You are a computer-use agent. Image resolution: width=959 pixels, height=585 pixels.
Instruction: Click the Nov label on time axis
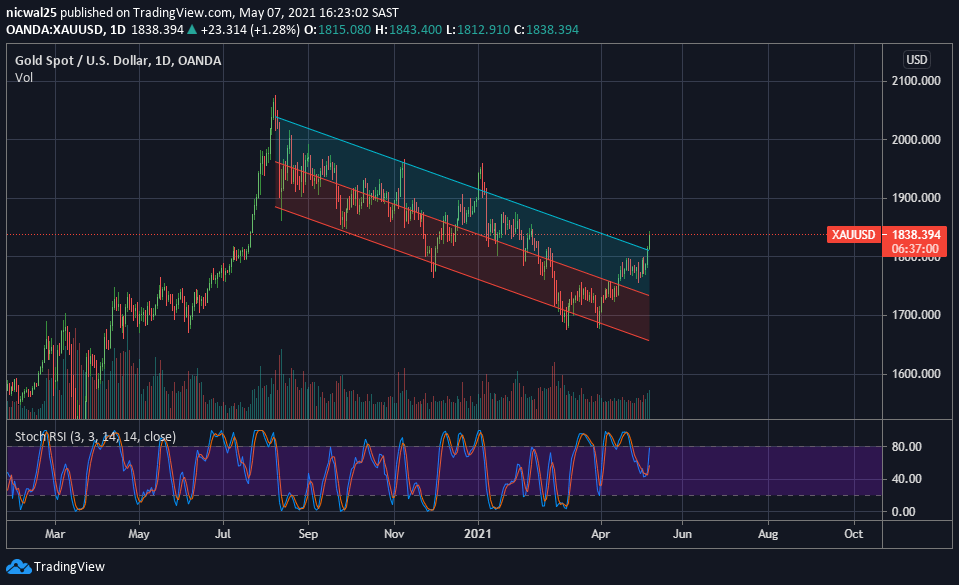[x=394, y=534]
